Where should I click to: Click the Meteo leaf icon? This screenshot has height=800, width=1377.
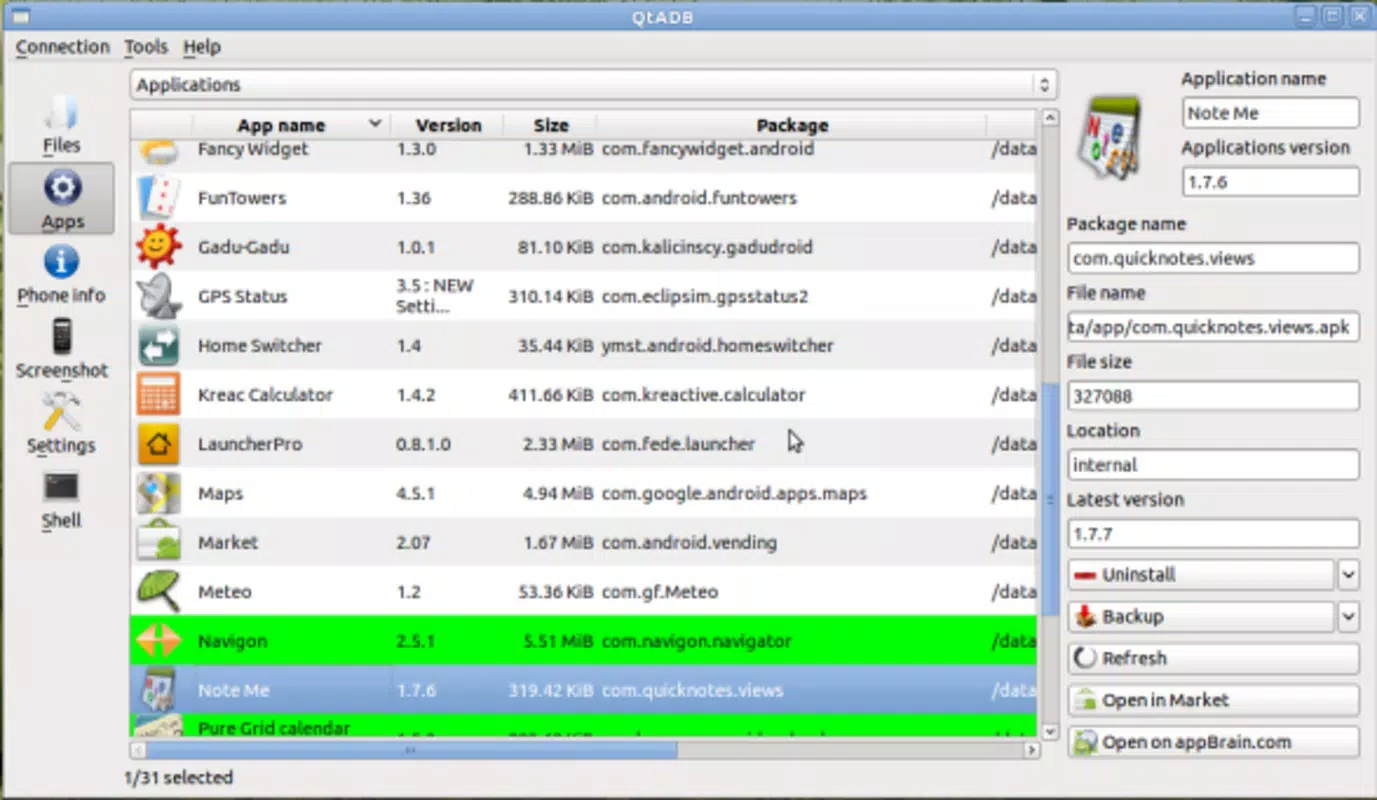(158, 591)
